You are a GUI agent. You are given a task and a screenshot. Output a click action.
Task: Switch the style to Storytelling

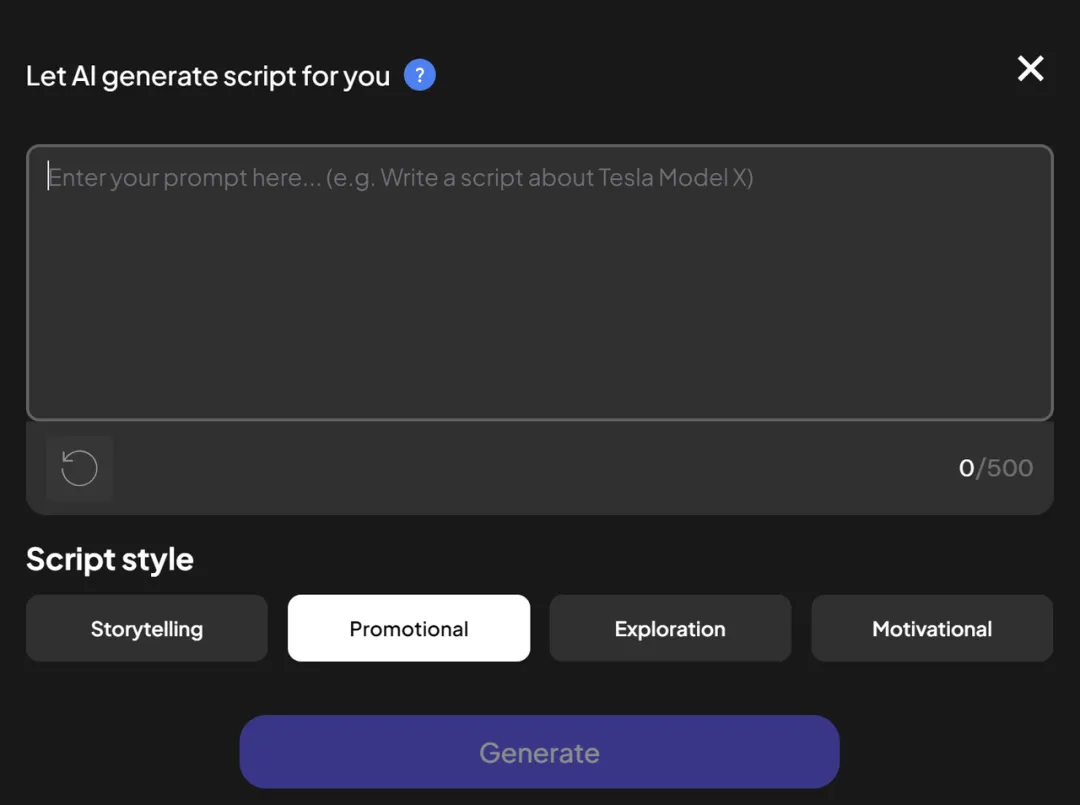click(147, 628)
